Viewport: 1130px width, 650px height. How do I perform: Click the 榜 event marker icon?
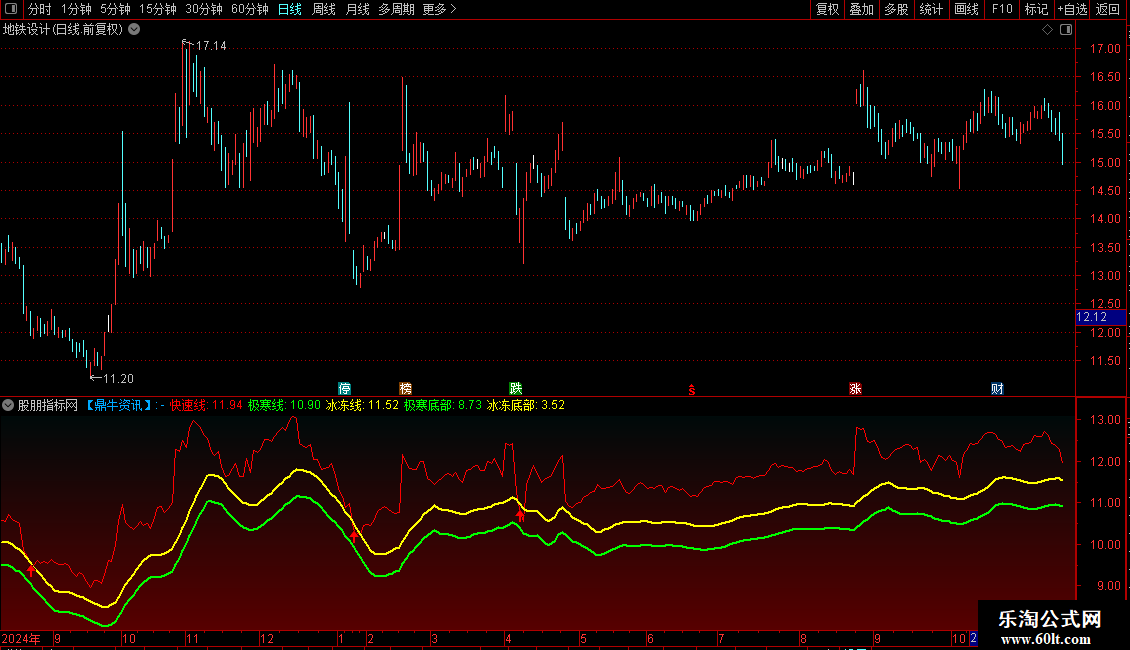[406, 388]
